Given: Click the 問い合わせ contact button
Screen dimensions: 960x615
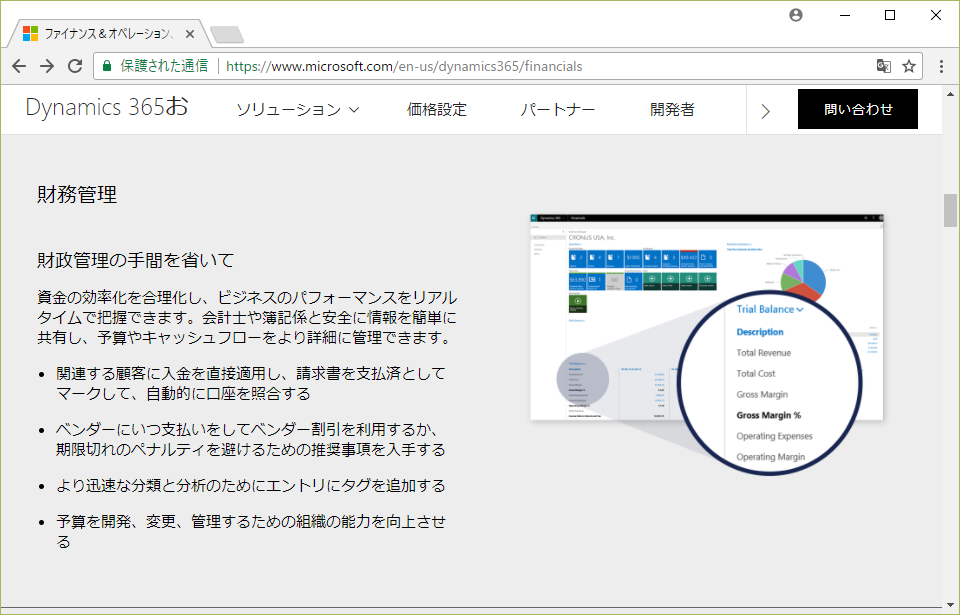Looking at the screenshot, I should [x=858, y=109].
